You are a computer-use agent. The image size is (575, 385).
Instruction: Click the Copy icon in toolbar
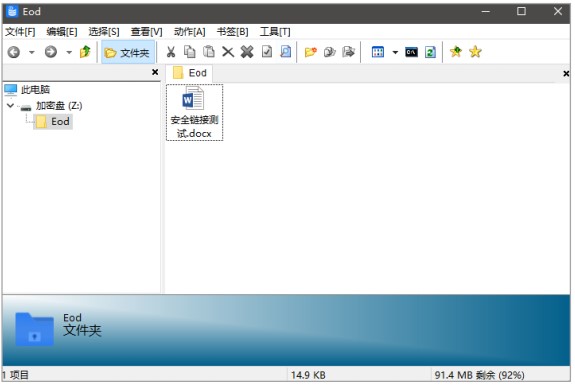[x=190, y=52]
